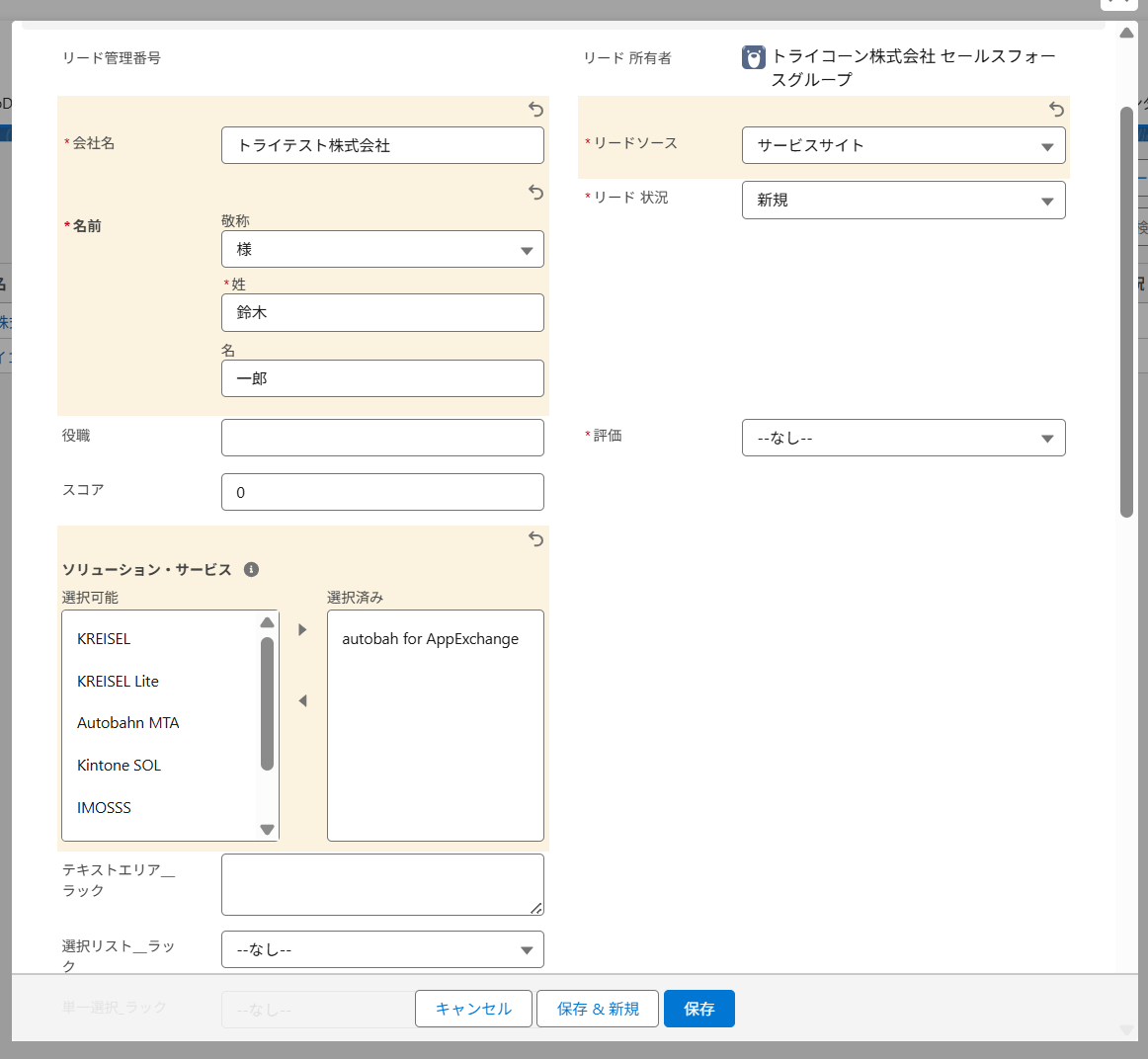Click the 選択可能 list scrollbar thumb
This screenshot has width=1148, height=1059.
(x=267, y=704)
